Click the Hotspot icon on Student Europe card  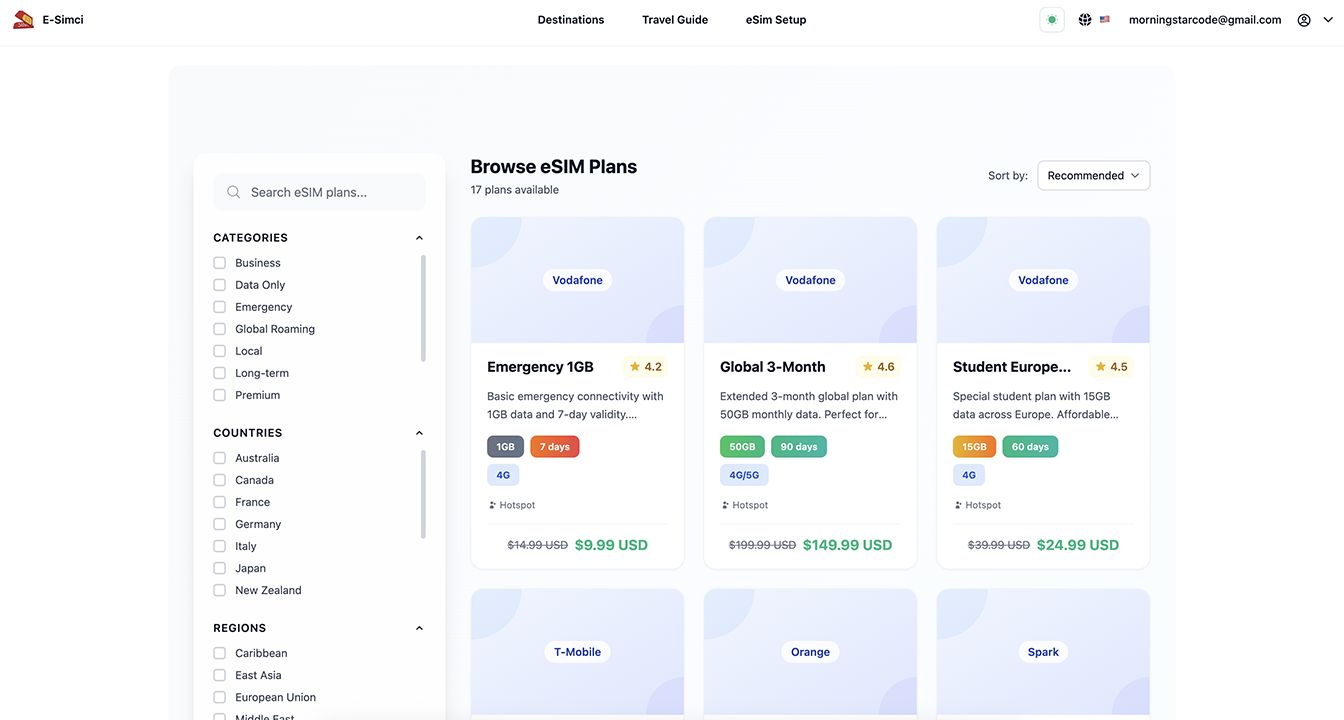click(x=958, y=505)
